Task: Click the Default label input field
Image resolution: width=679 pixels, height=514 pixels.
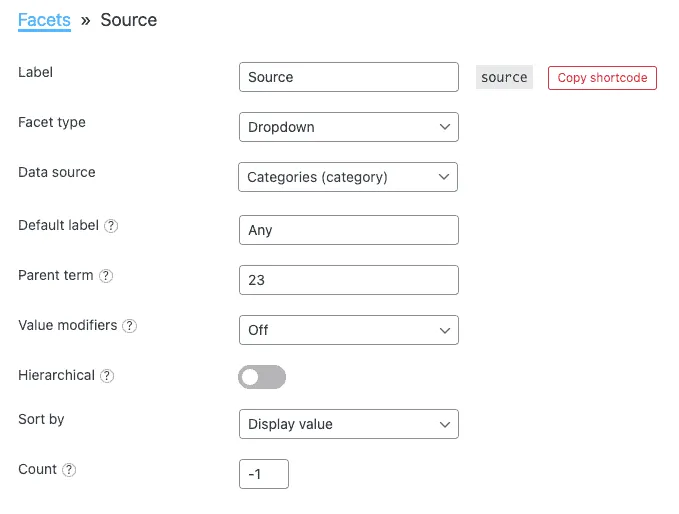Action: click(349, 230)
